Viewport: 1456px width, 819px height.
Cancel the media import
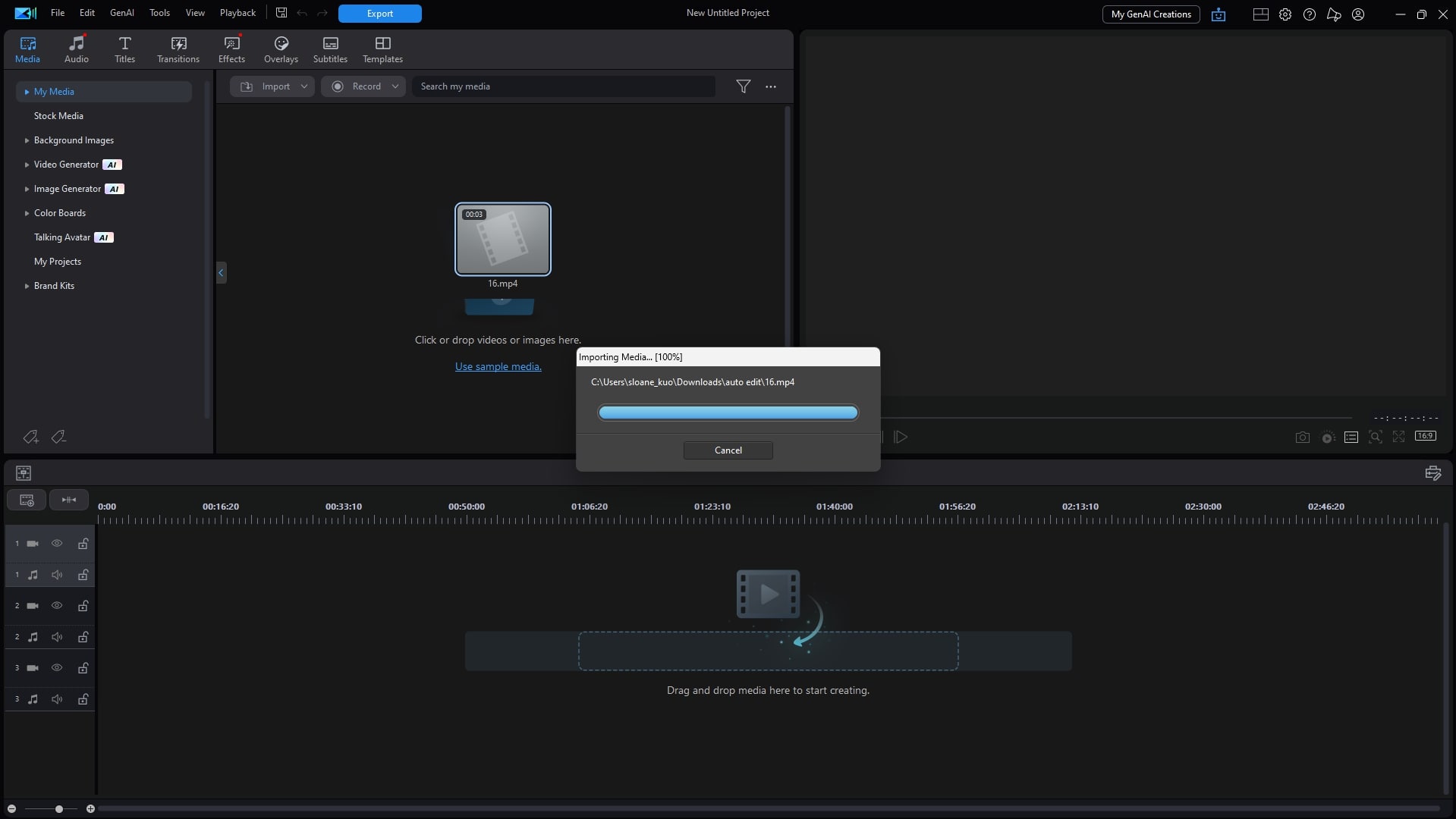pos(728,450)
